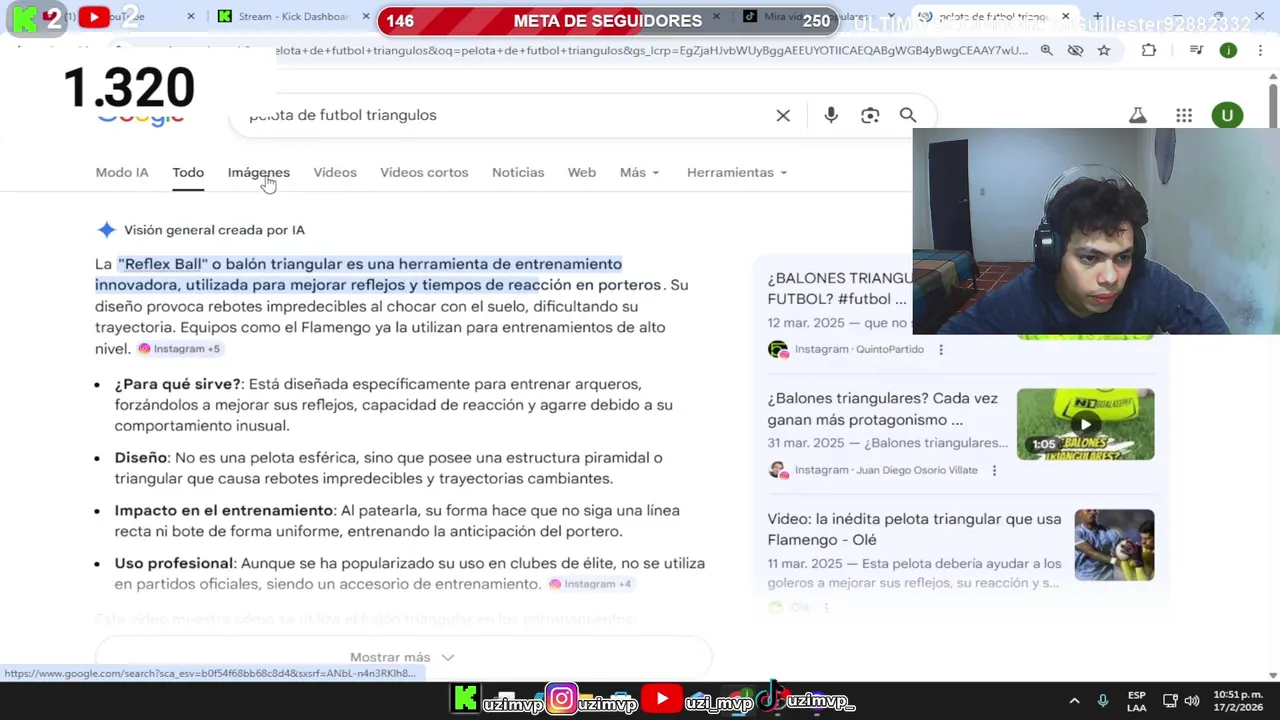Close the pelota de futbol tab
Screen dimensions: 1280x720
(x=1065, y=16)
